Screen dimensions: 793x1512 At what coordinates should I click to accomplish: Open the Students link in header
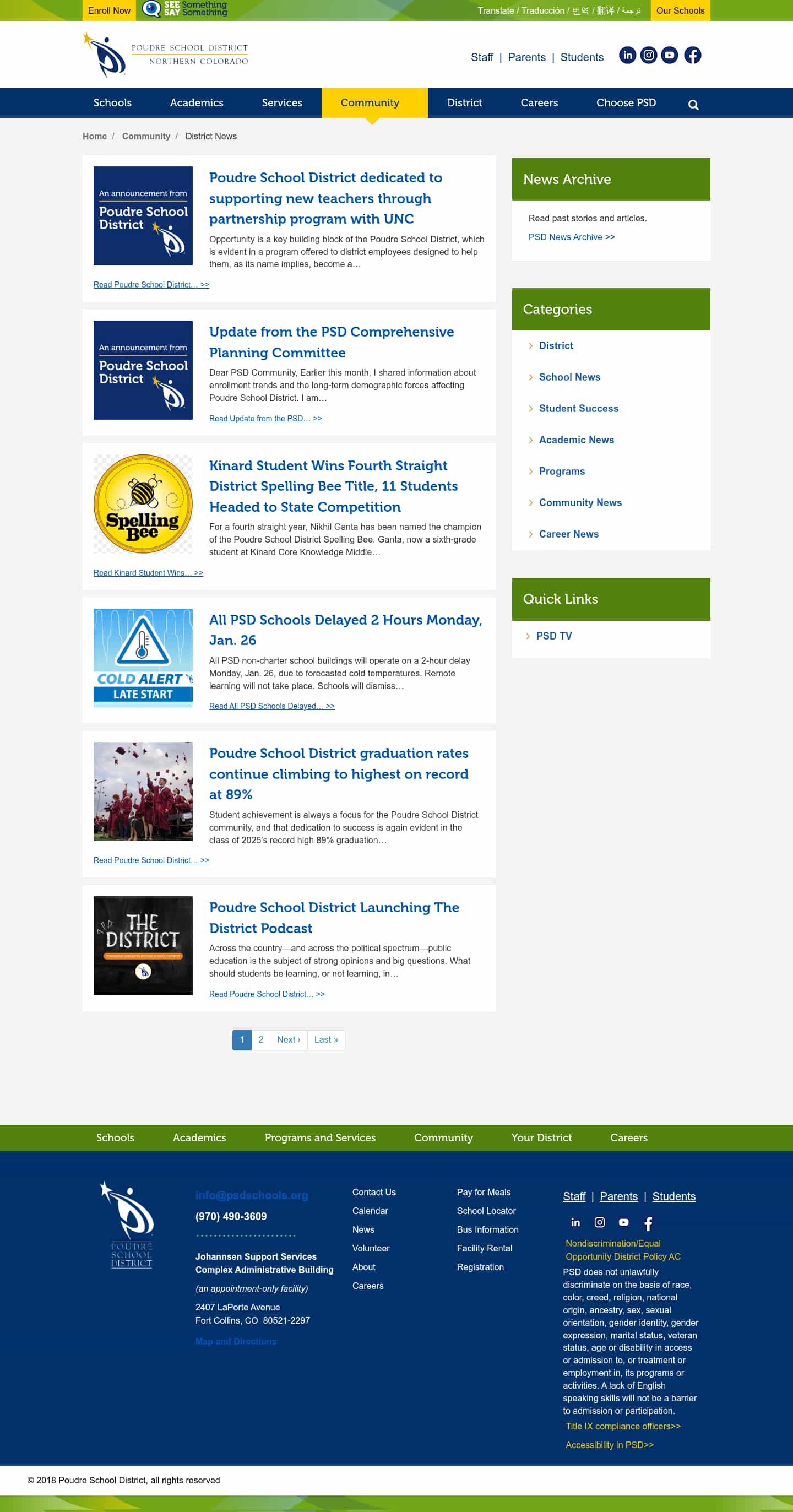click(x=582, y=57)
